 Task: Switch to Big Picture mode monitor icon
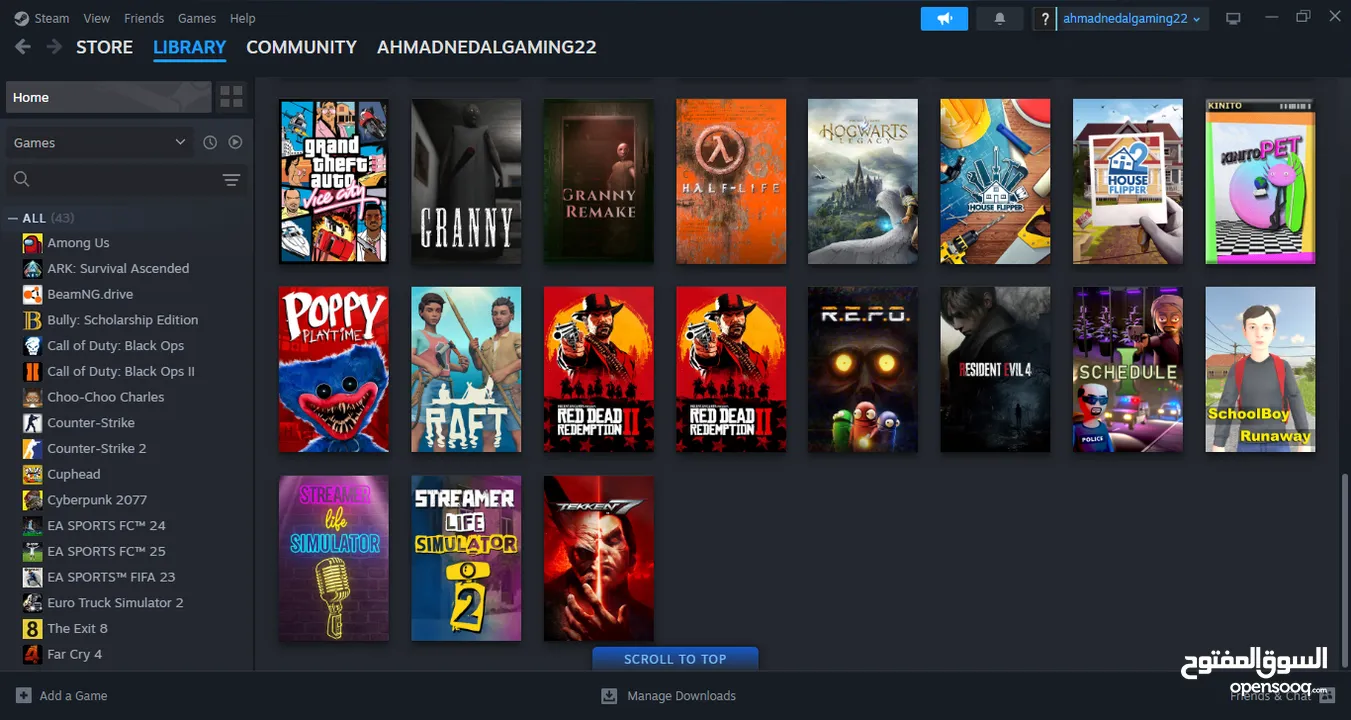[1233, 19]
